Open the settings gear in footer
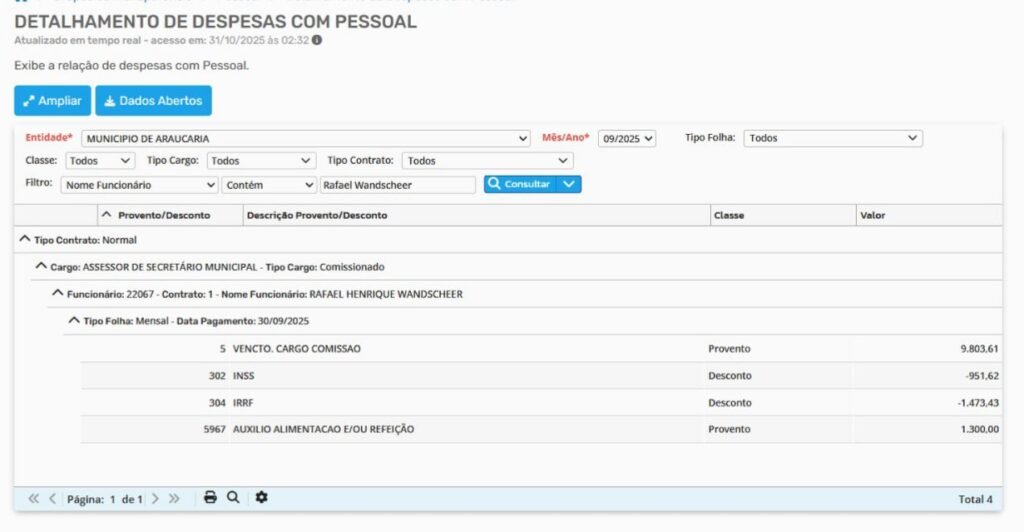 tap(261, 498)
